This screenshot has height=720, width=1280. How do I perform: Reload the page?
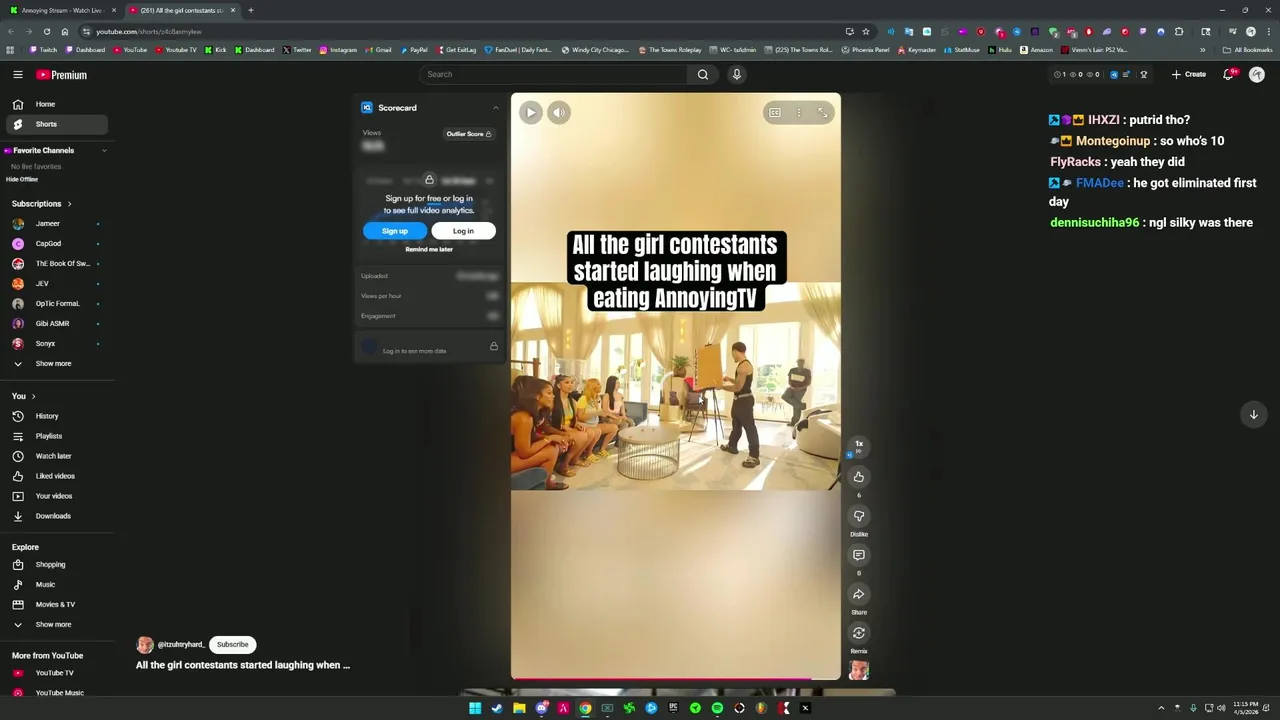(x=46, y=31)
